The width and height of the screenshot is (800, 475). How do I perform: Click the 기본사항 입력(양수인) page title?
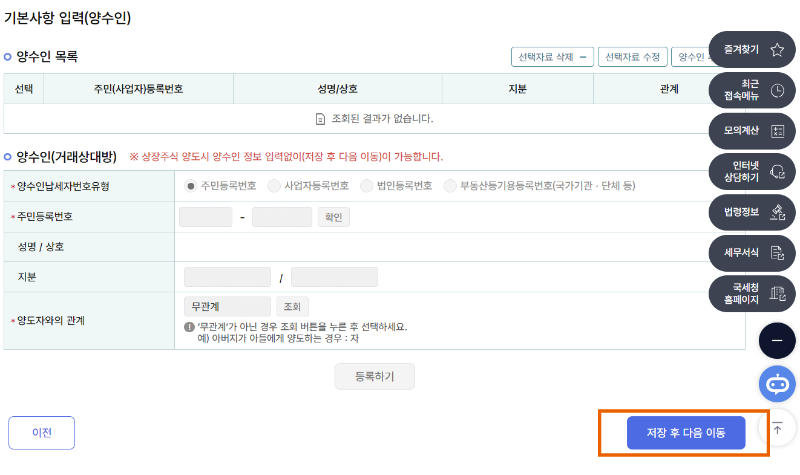coord(67,18)
